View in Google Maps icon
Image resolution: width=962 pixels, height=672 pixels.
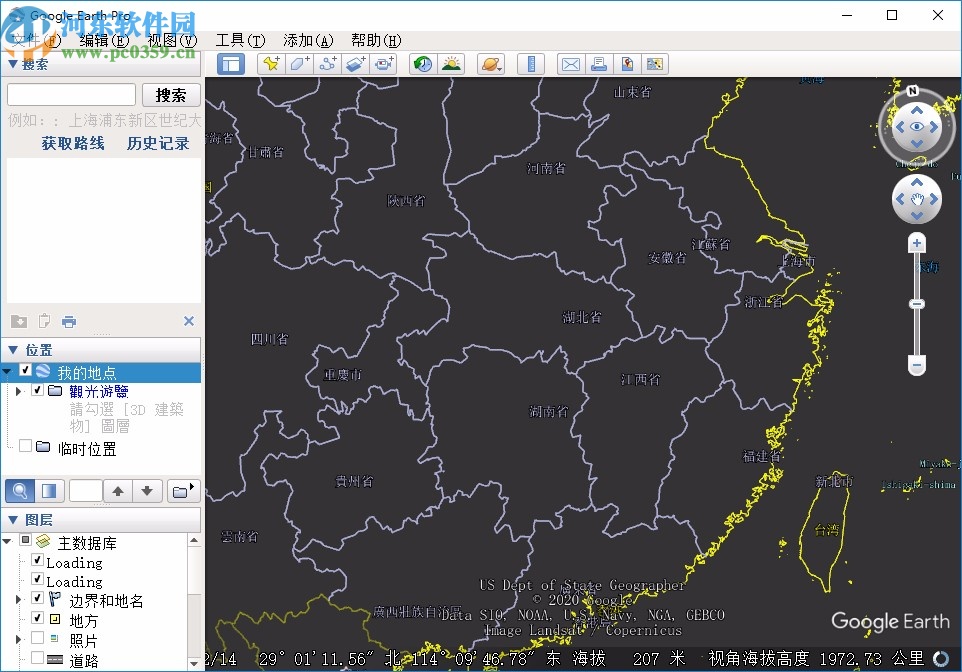point(655,64)
